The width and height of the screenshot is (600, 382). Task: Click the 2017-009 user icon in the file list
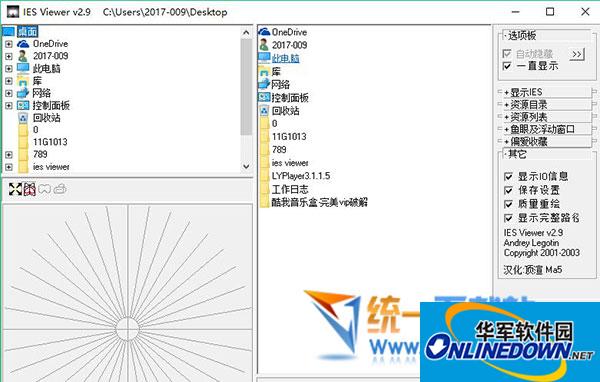coord(264,45)
